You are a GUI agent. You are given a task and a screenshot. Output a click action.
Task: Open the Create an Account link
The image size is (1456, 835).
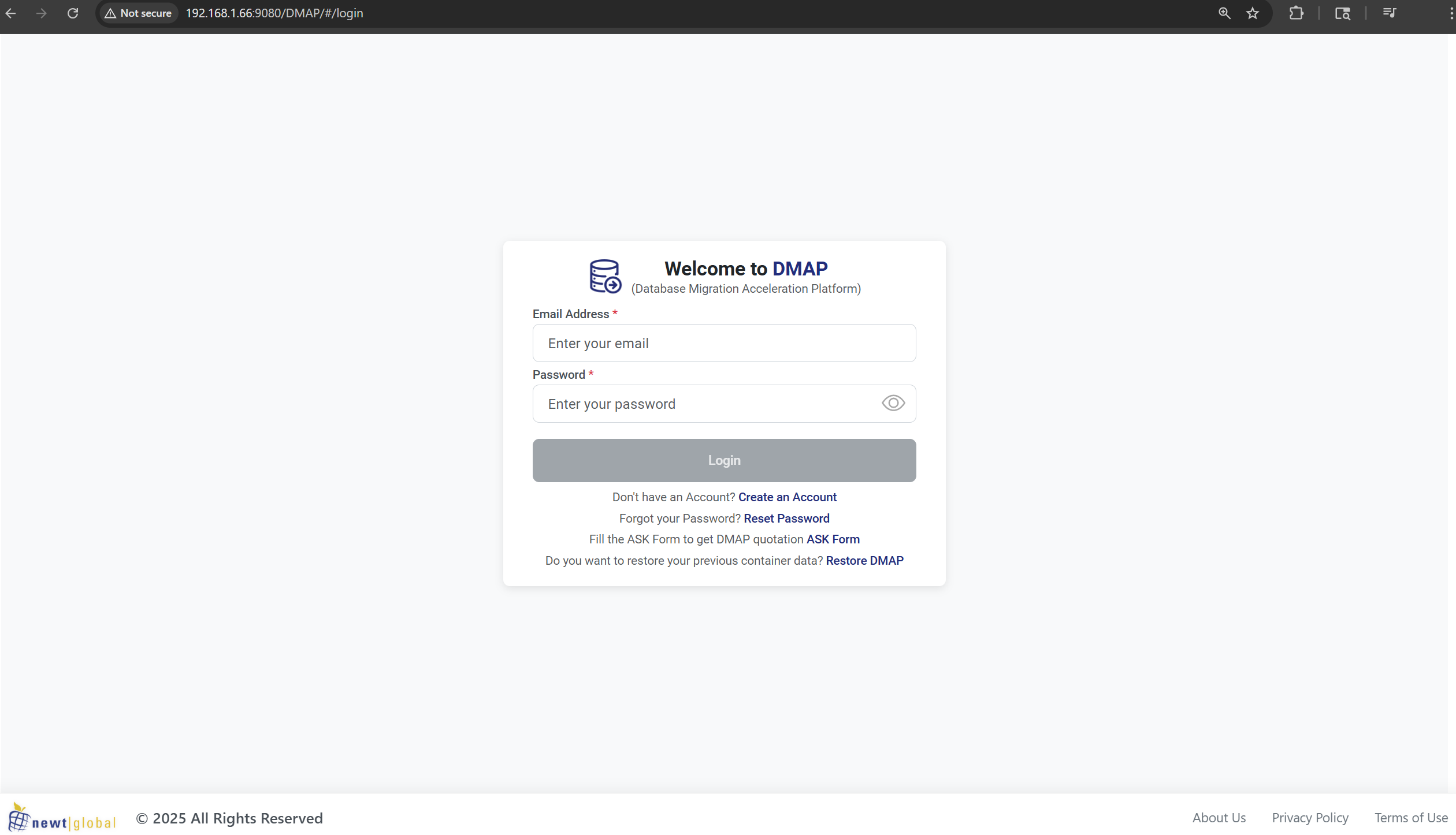click(787, 497)
